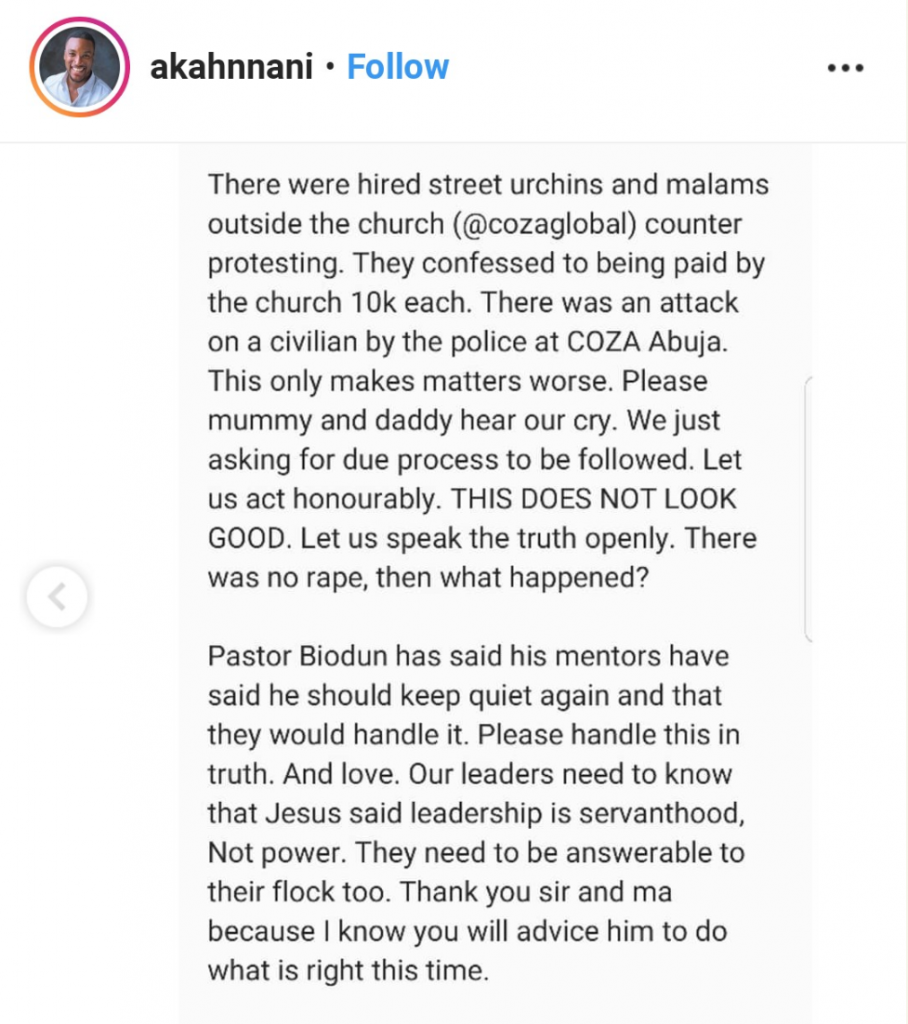Screen dimensions: 908x1024
Task: Click the Follow link beside the username
Action: click(x=397, y=68)
